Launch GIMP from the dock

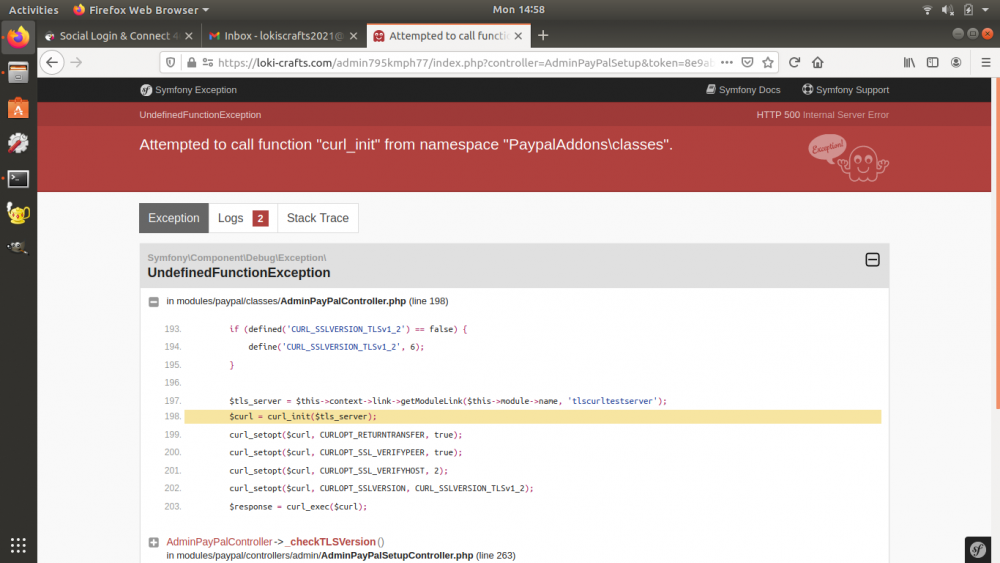pyautogui.click(x=18, y=248)
